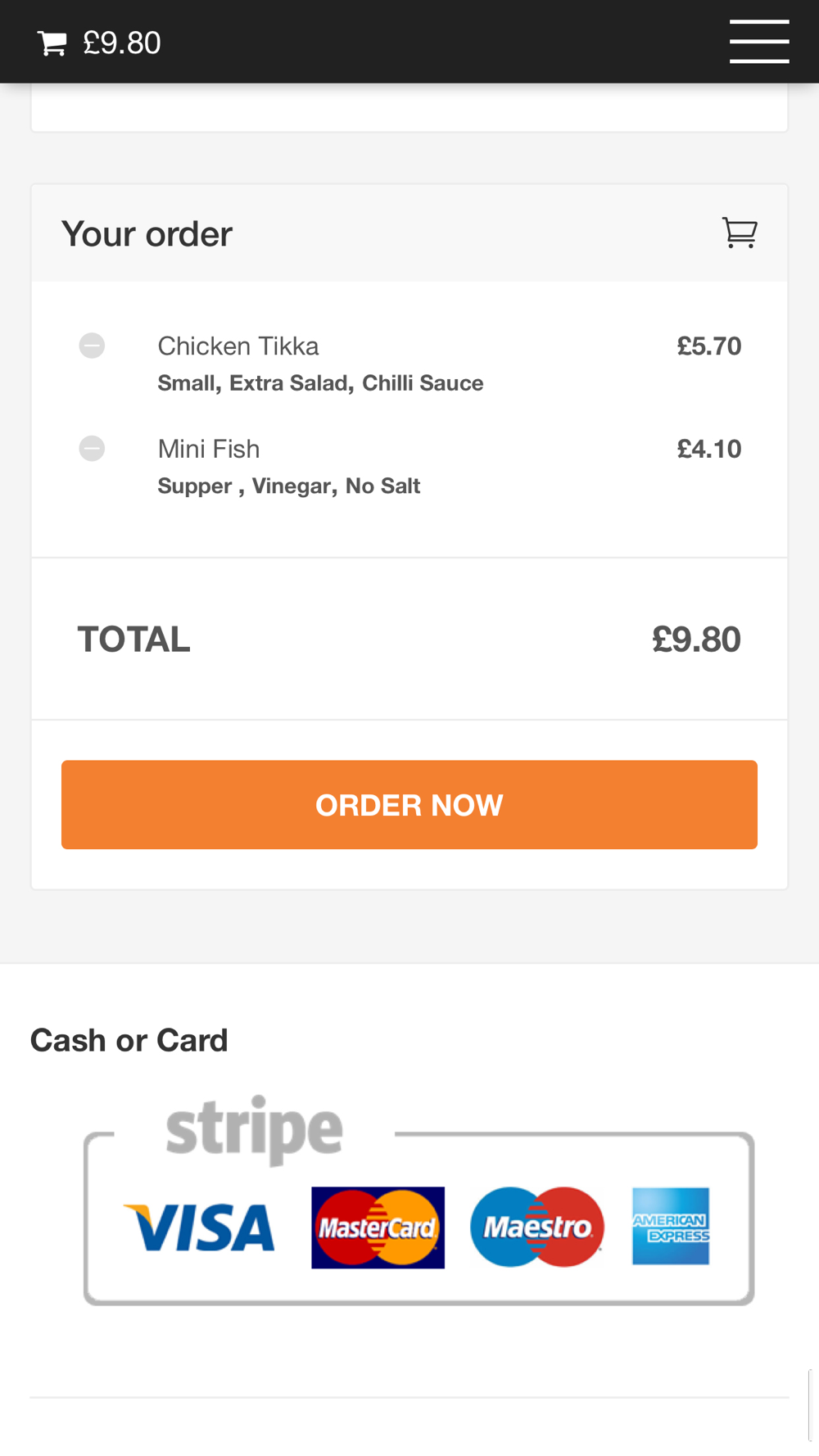This screenshot has width=819, height=1456.
Task: Click the Cash or Card heading
Action: point(129,1040)
